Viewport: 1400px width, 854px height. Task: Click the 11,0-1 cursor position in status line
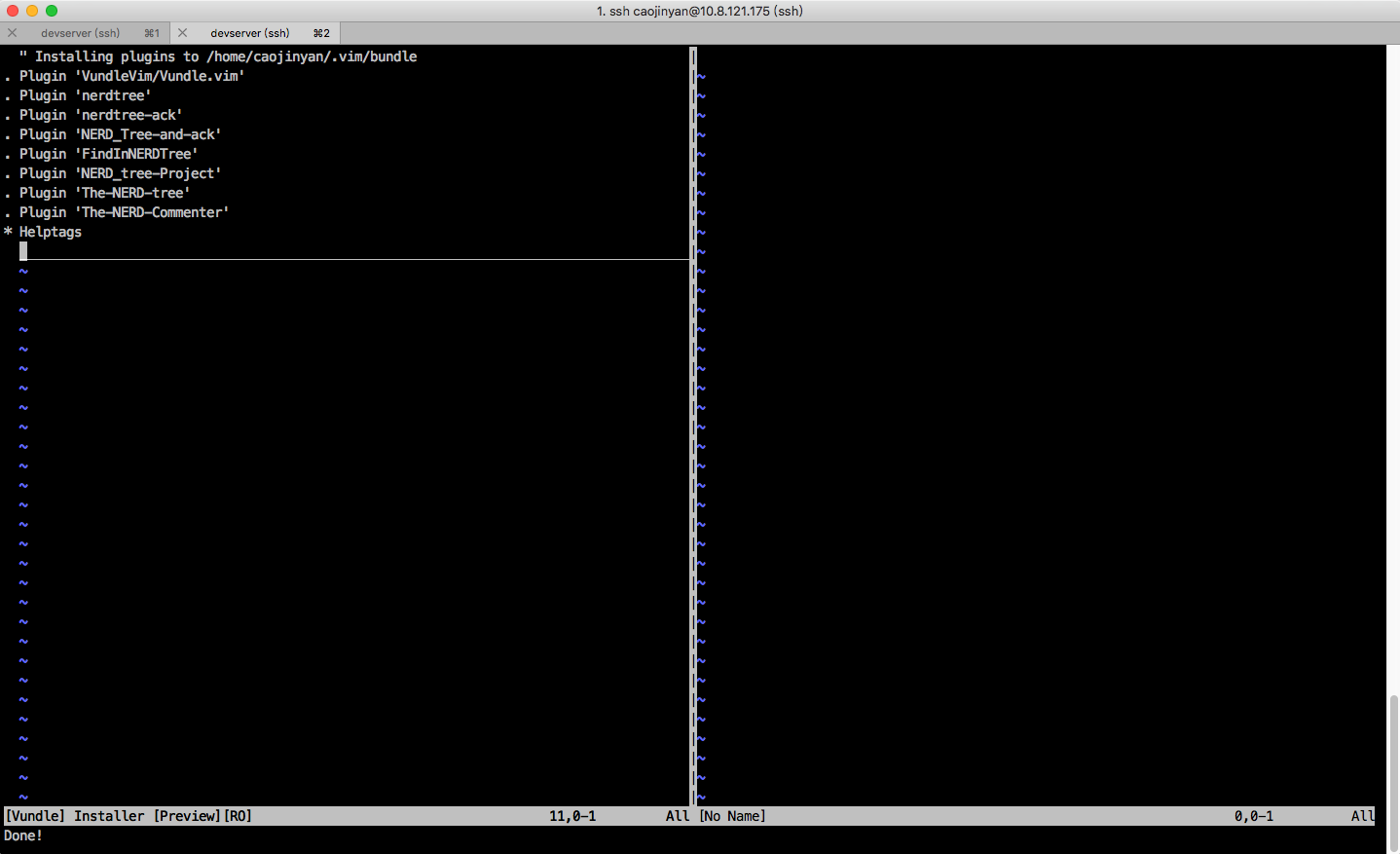572,816
